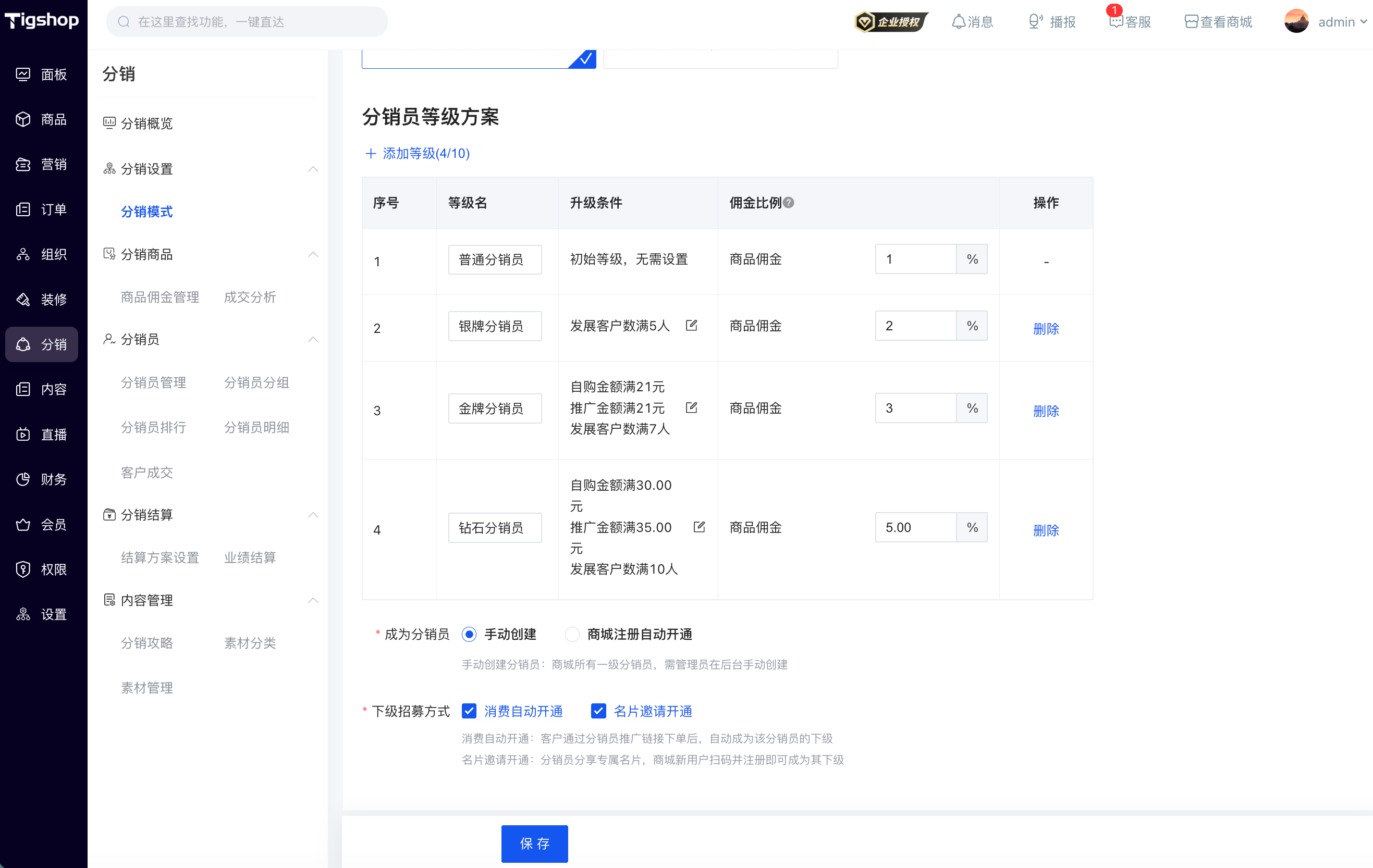
Task: Click the 企业授权 badge
Action: pos(891,22)
